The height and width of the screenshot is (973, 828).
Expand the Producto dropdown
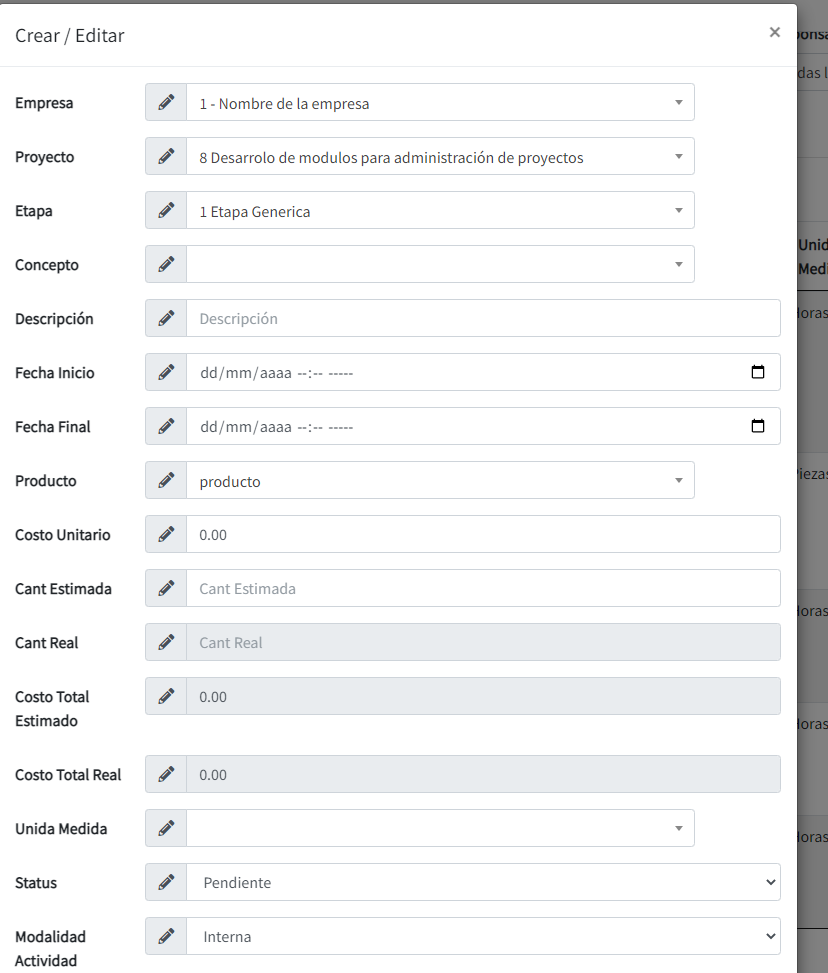pyautogui.click(x=440, y=480)
